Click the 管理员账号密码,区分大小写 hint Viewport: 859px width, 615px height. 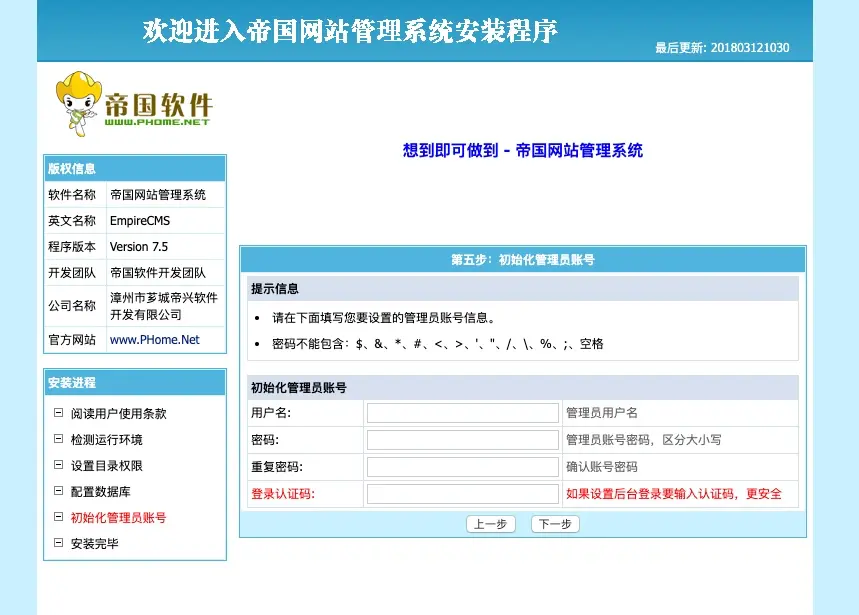coord(644,440)
